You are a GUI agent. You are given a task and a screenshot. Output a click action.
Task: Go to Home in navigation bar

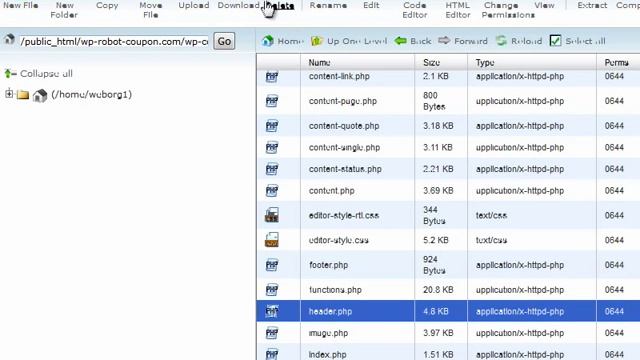tap(283, 41)
